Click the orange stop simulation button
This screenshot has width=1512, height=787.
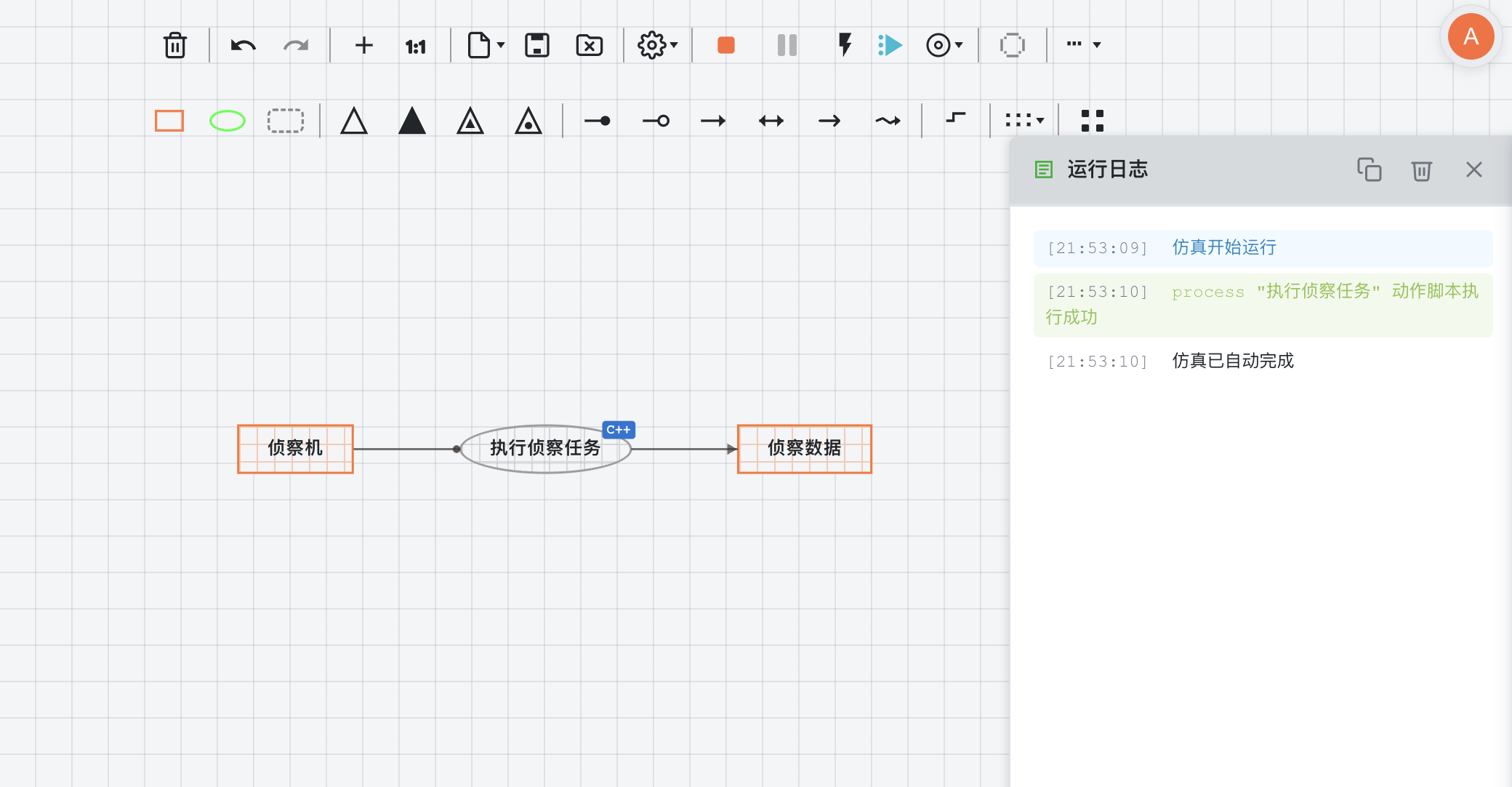click(x=725, y=45)
